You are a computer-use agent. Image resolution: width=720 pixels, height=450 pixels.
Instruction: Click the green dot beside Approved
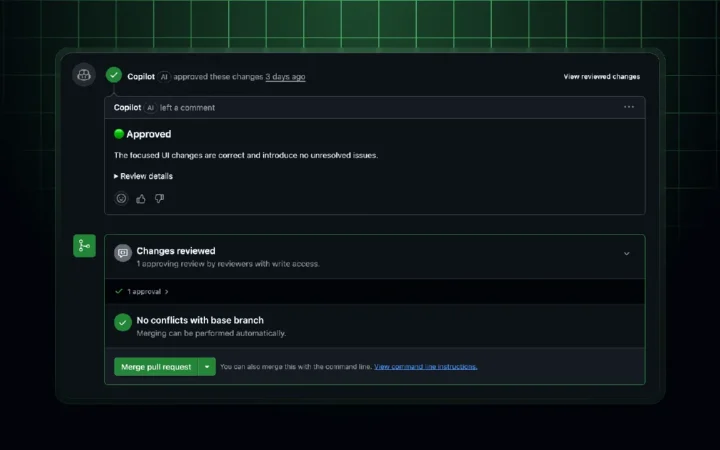point(119,134)
